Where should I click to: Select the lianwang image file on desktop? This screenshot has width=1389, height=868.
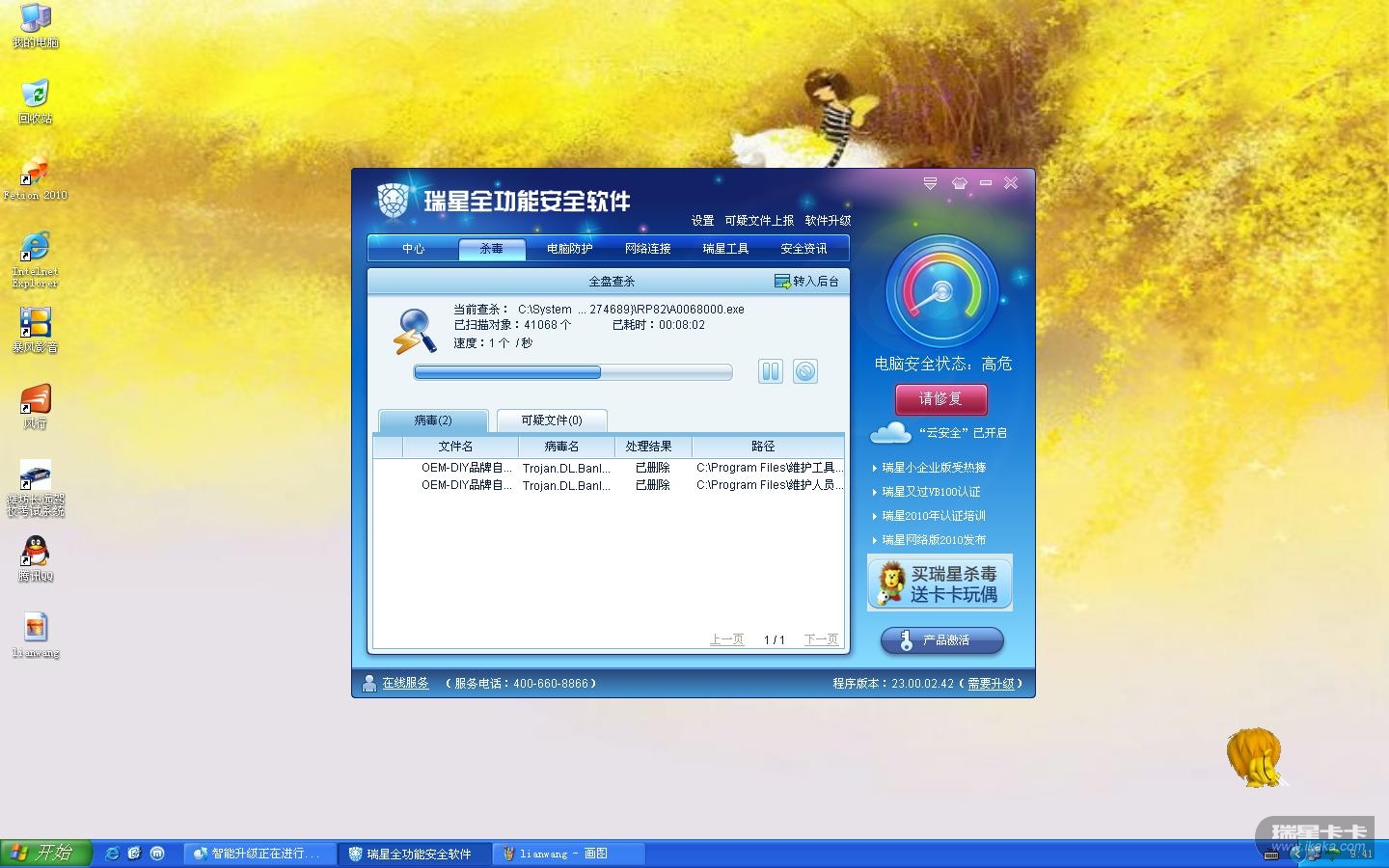[36, 636]
